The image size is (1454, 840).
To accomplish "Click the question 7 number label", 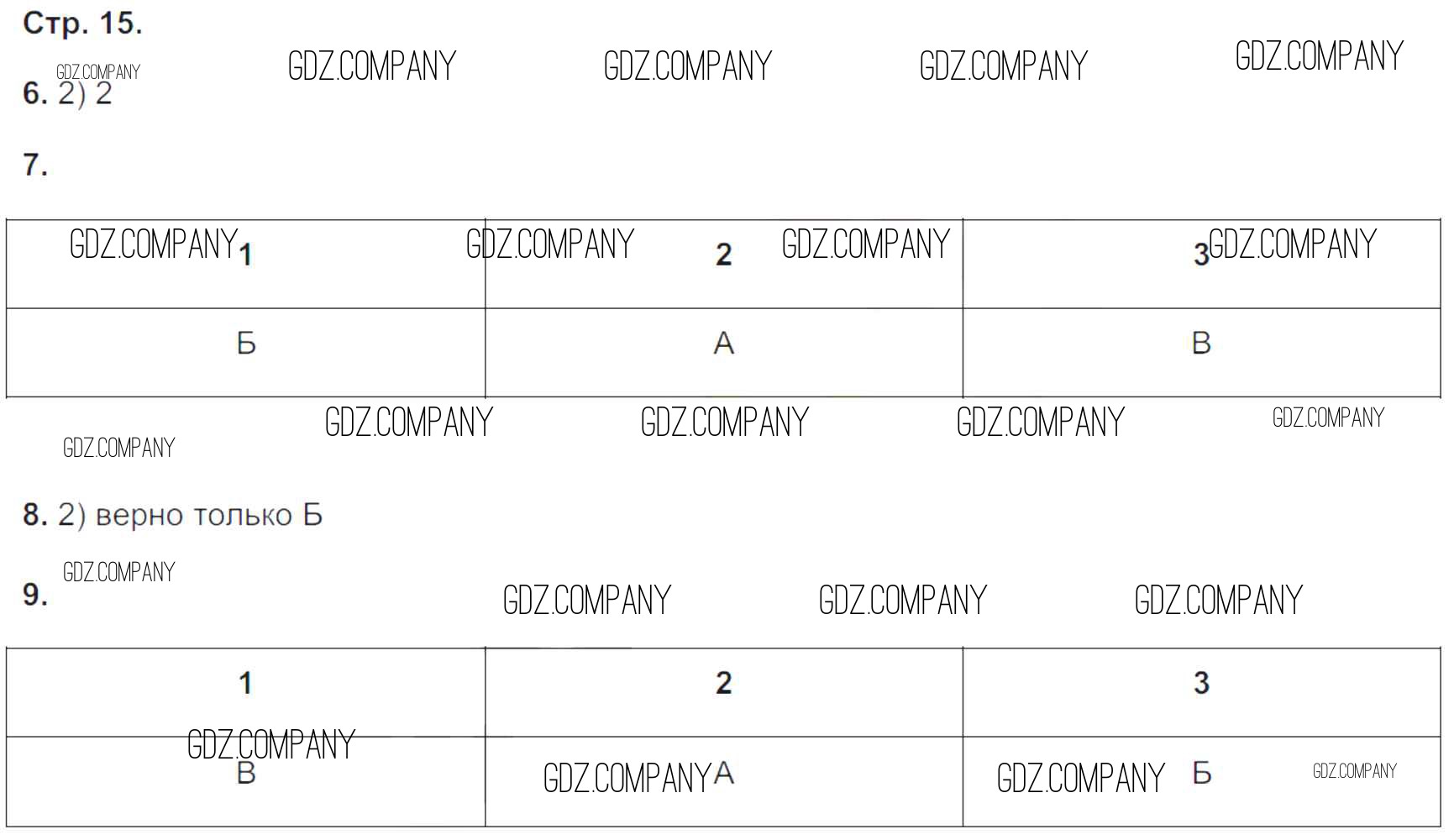I will [34, 165].
